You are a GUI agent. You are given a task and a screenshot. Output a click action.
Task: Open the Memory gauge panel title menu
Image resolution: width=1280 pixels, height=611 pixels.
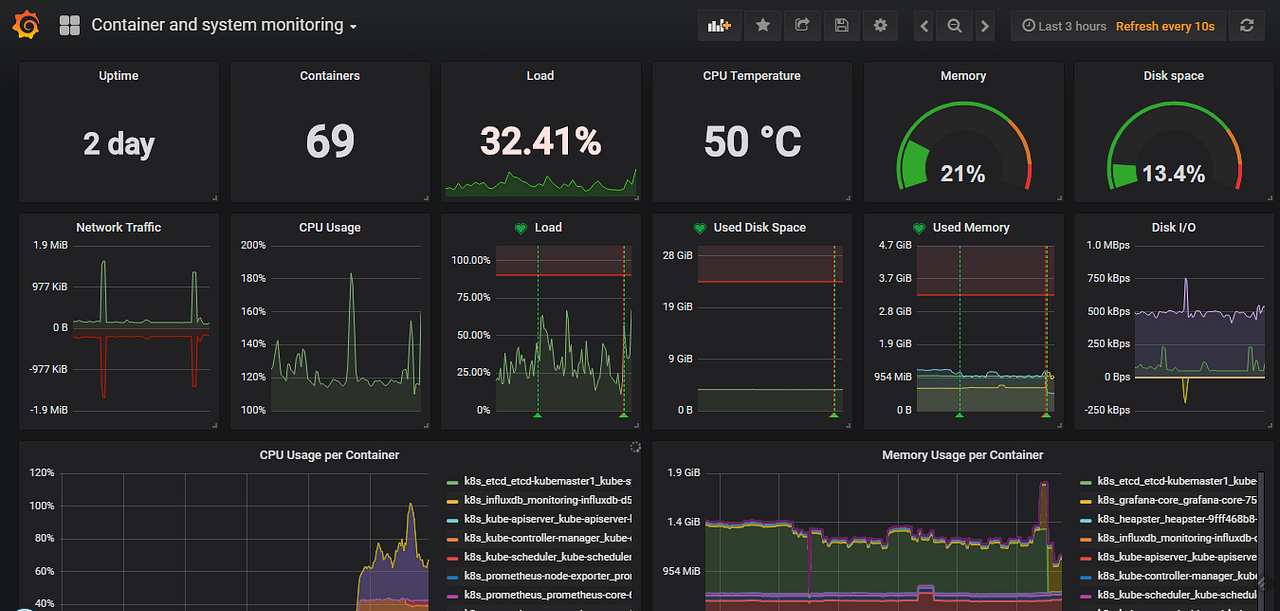click(x=963, y=76)
